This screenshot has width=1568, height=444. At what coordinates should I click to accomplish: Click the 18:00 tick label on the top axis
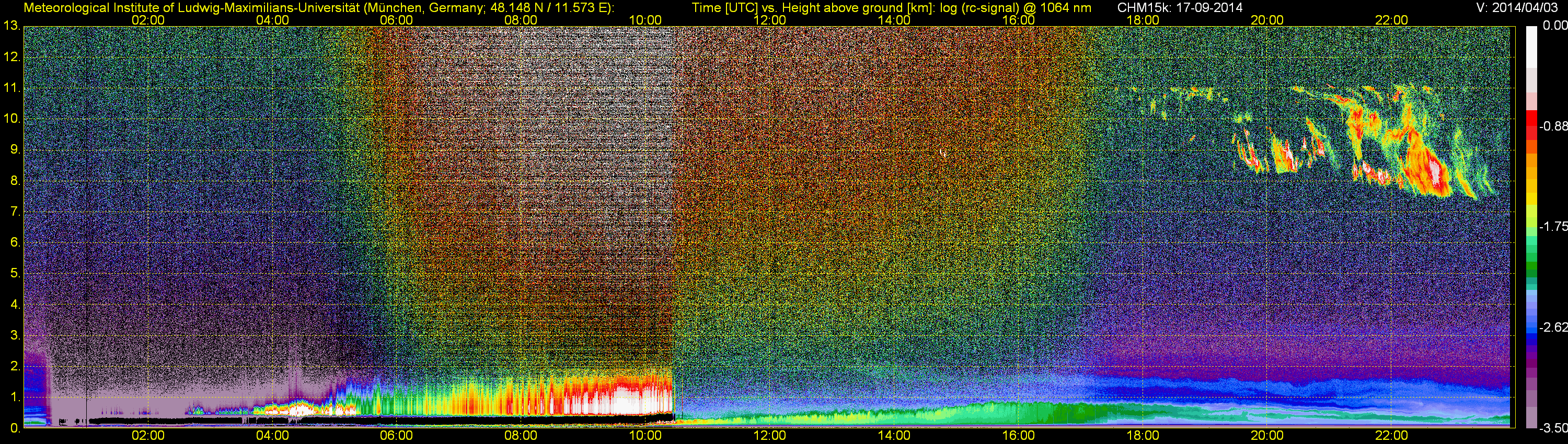(x=1143, y=20)
